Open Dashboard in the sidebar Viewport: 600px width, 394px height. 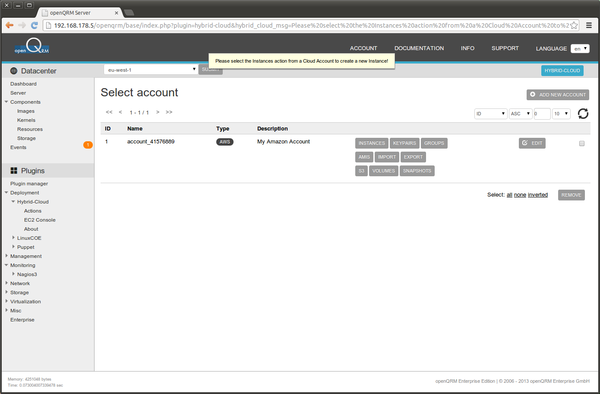[23, 84]
